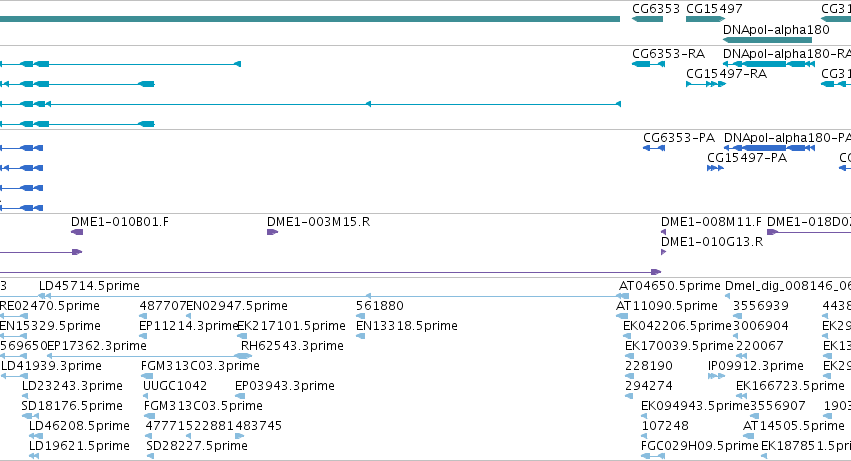
Task: Click the 3556907 EST label
Action: (x=777, y=406)
